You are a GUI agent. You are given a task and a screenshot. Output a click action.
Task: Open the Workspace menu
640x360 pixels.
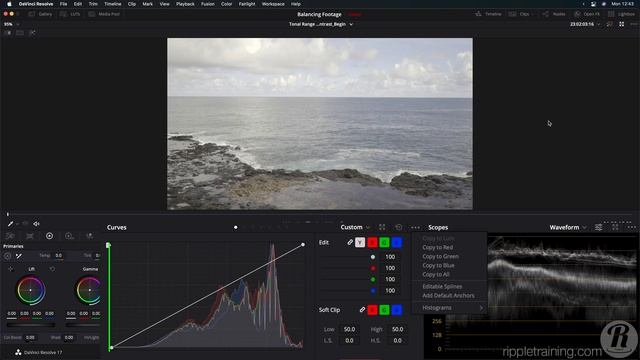click(273, 4)
